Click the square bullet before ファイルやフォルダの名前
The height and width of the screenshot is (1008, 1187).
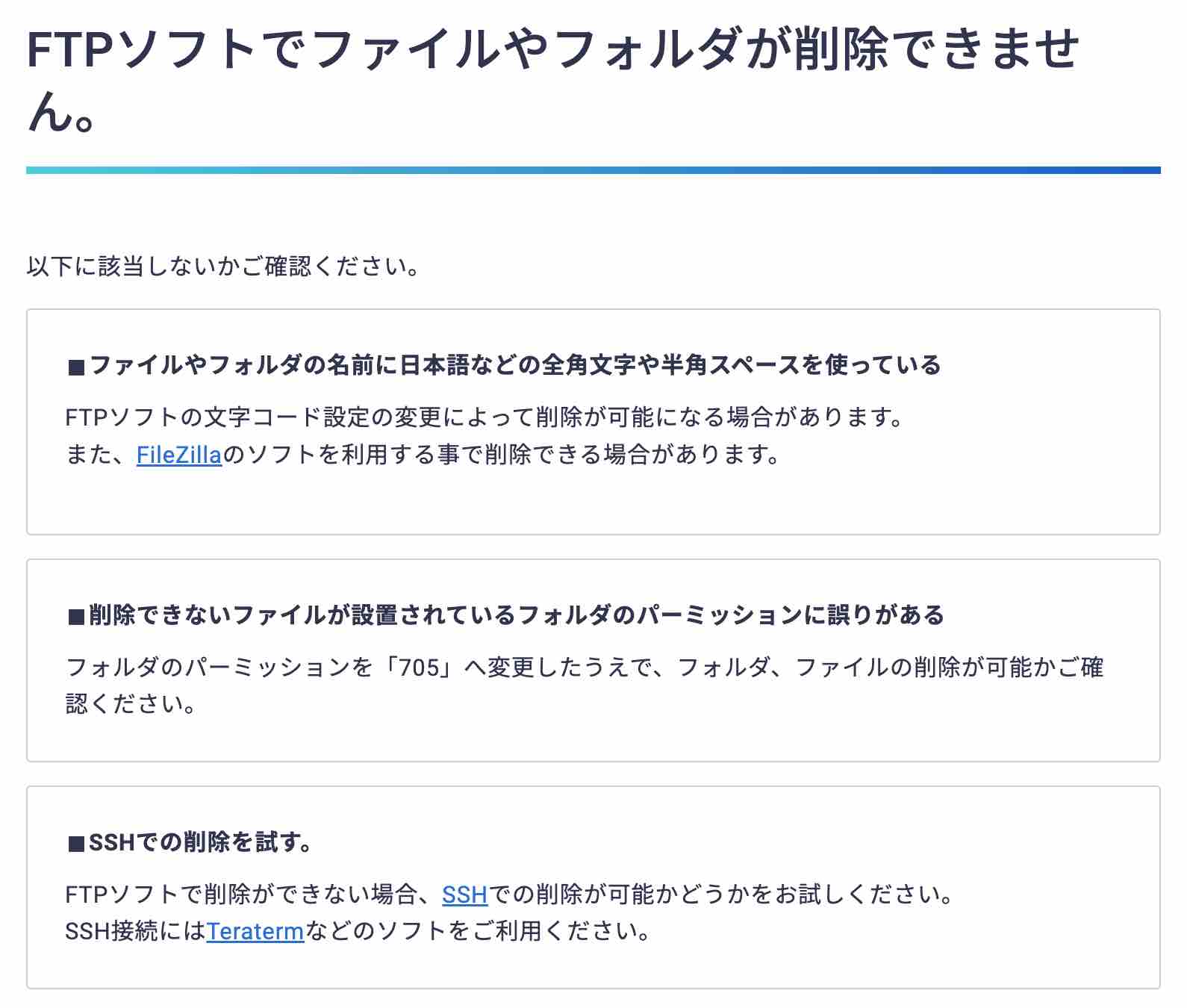click(x=76, y=367)
